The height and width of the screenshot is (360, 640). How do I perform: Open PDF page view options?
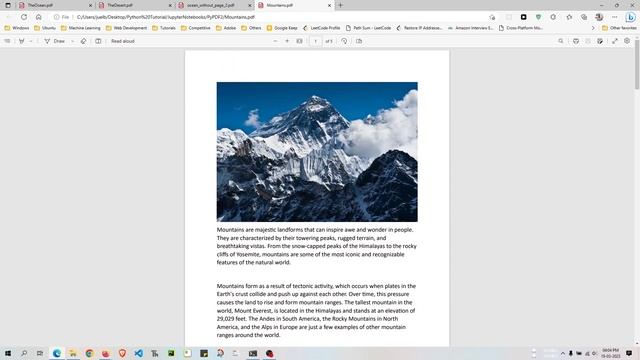pos(359,41)
